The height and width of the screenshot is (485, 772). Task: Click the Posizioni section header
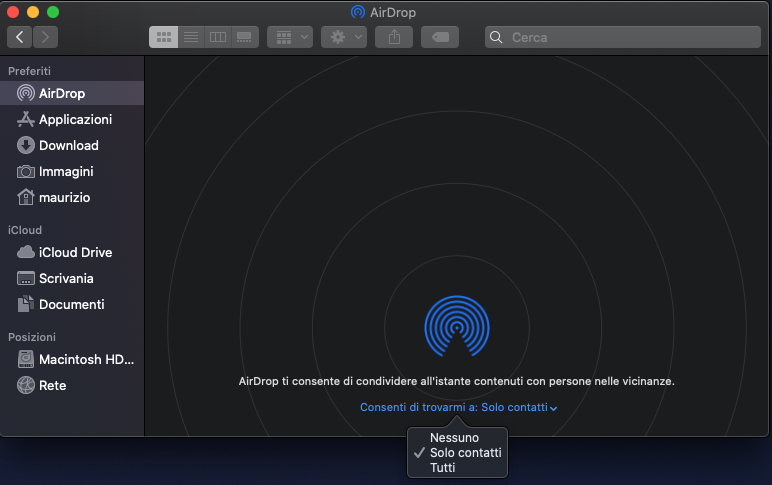[x=32, y=337]
